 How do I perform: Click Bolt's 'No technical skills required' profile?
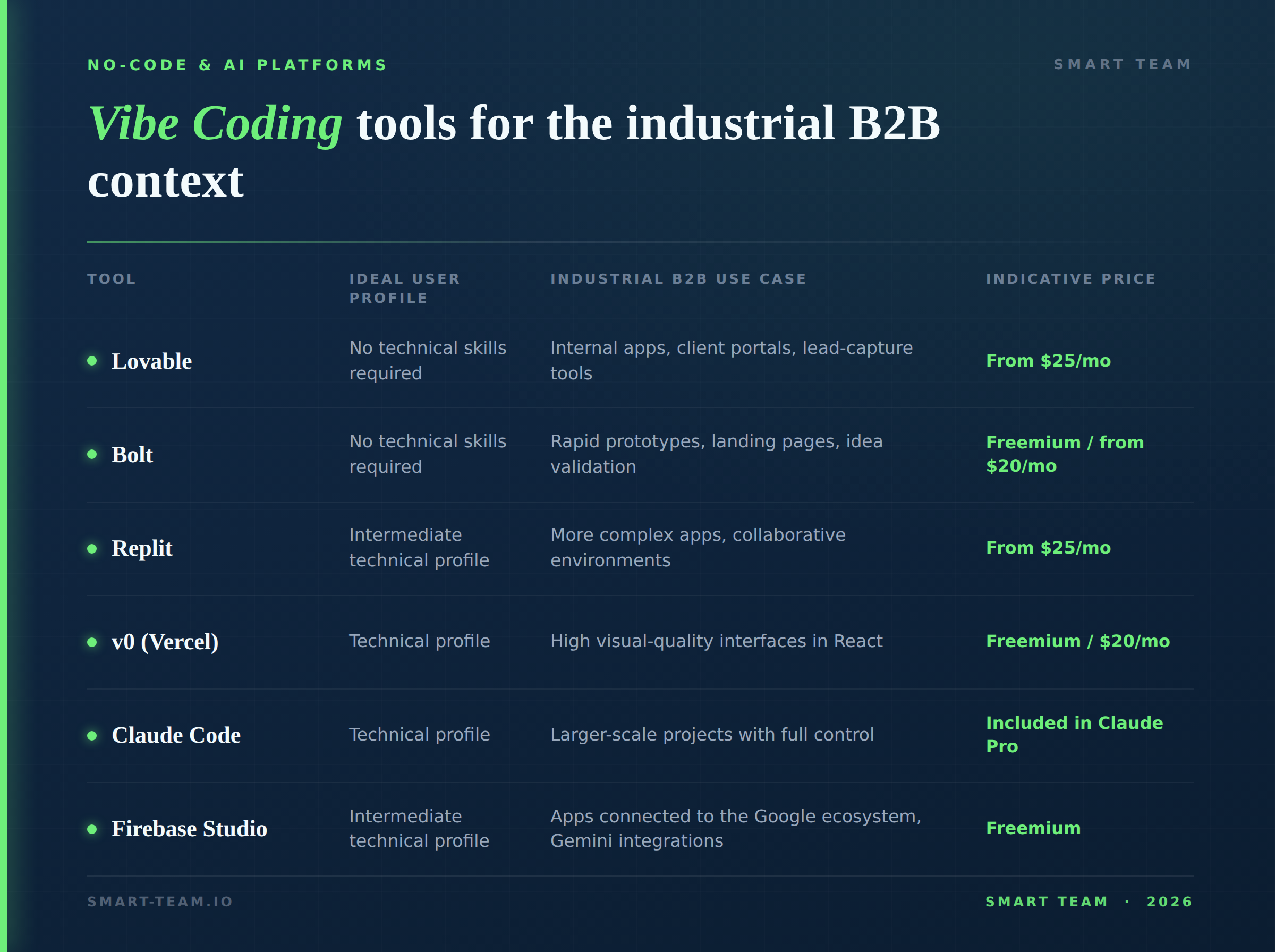click(x=428, y=454)
